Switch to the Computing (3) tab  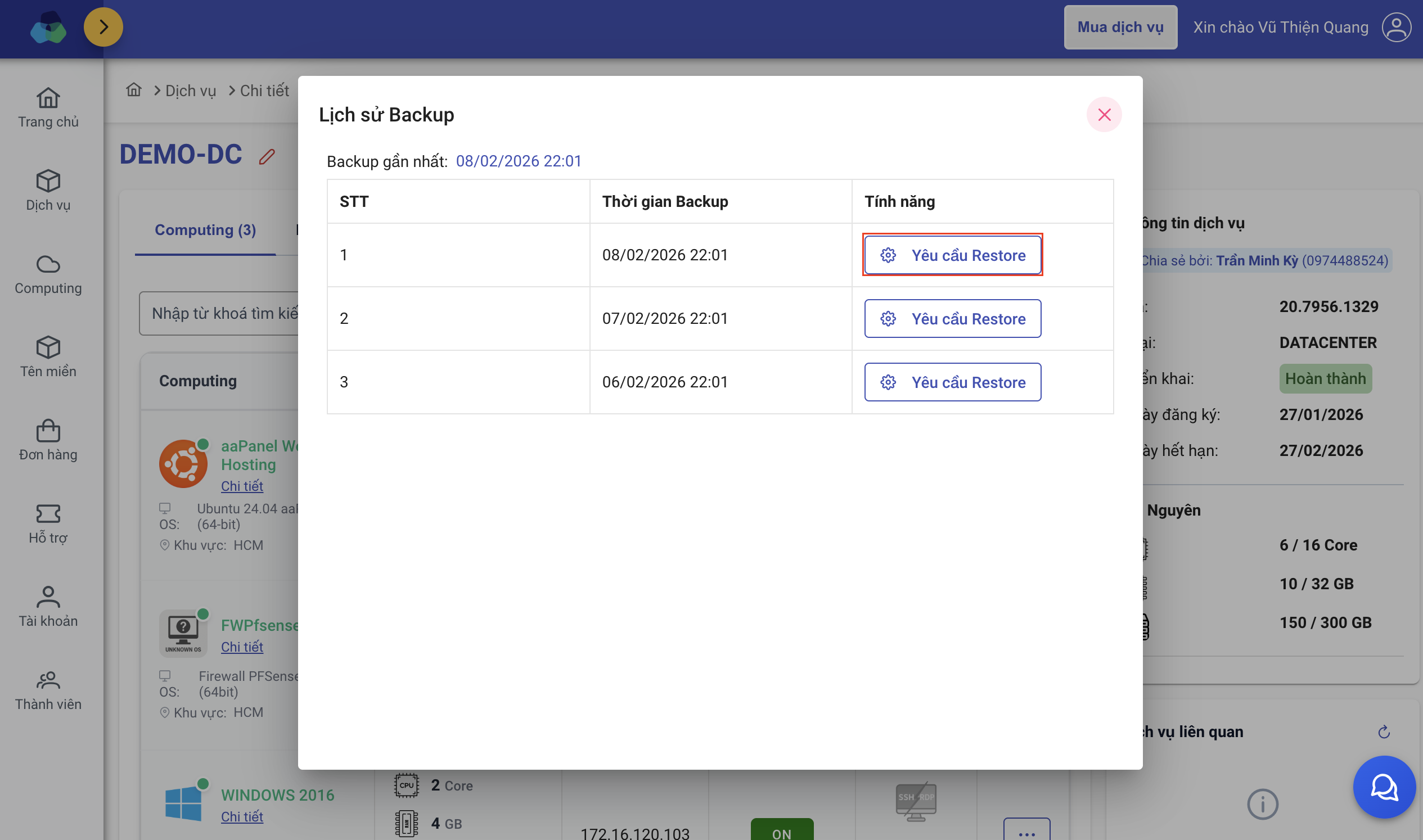(x=205, y=230)
